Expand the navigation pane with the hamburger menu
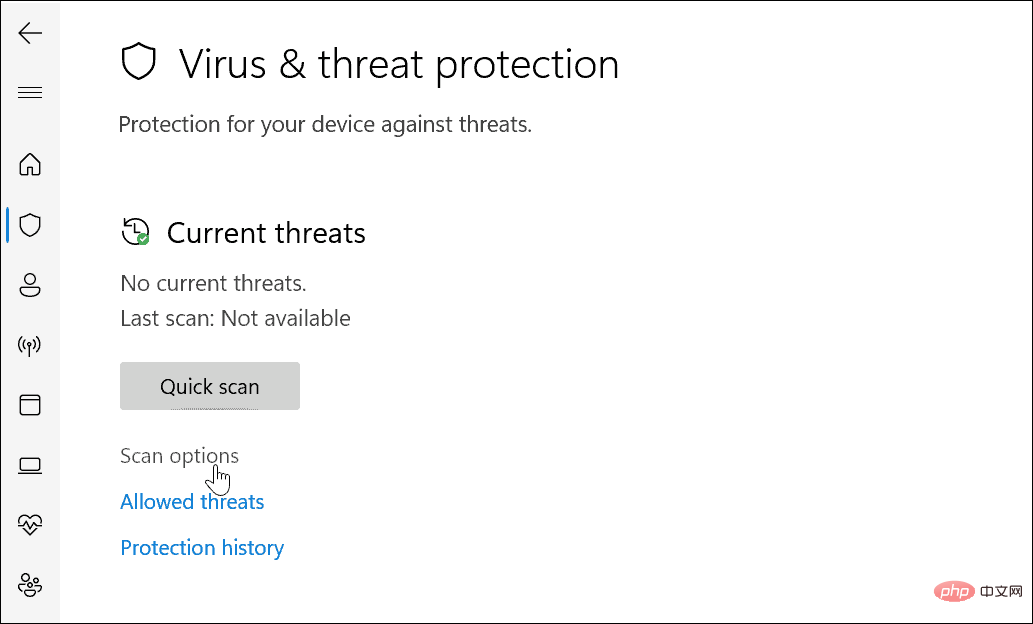The image size is (1033, 624). [30, 92]
